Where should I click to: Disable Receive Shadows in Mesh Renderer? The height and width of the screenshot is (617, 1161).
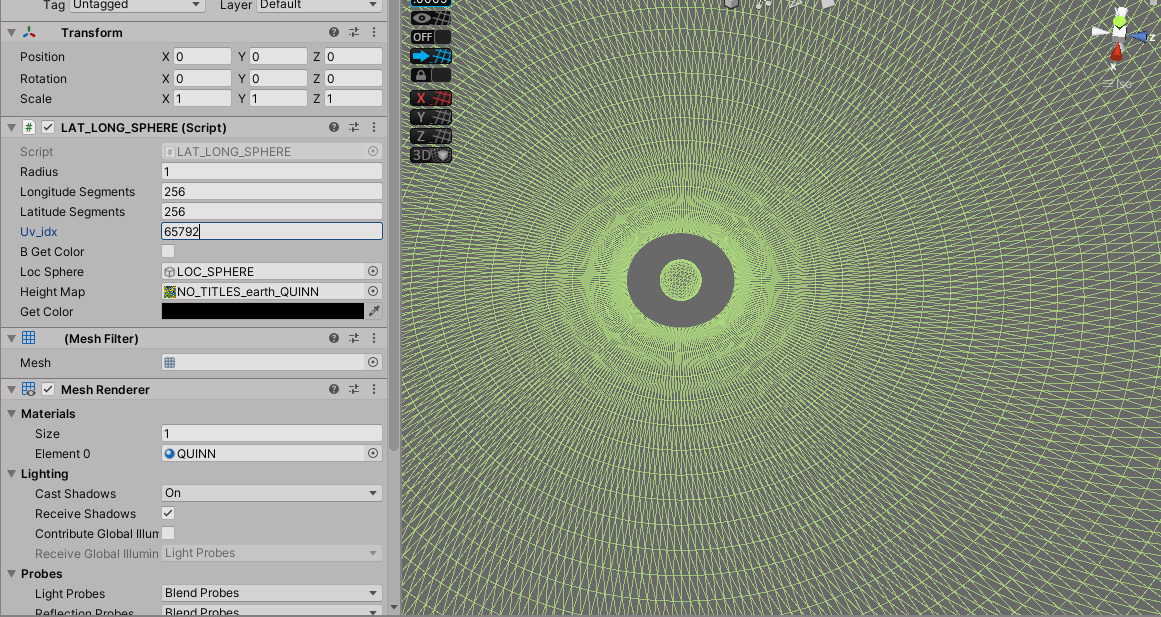pyautogui.click(x=167, y=513)
